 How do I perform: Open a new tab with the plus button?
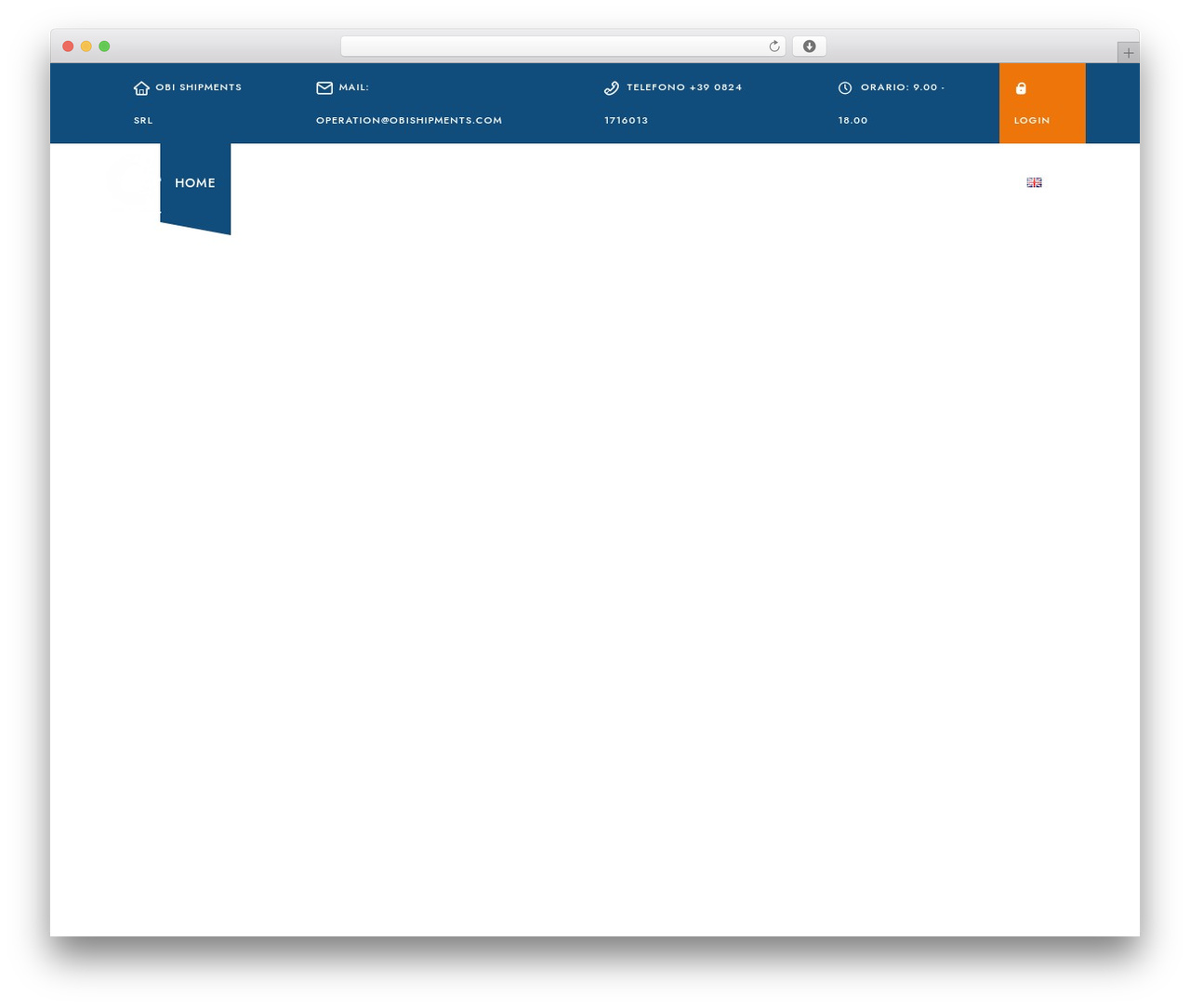coord(1128,53)
